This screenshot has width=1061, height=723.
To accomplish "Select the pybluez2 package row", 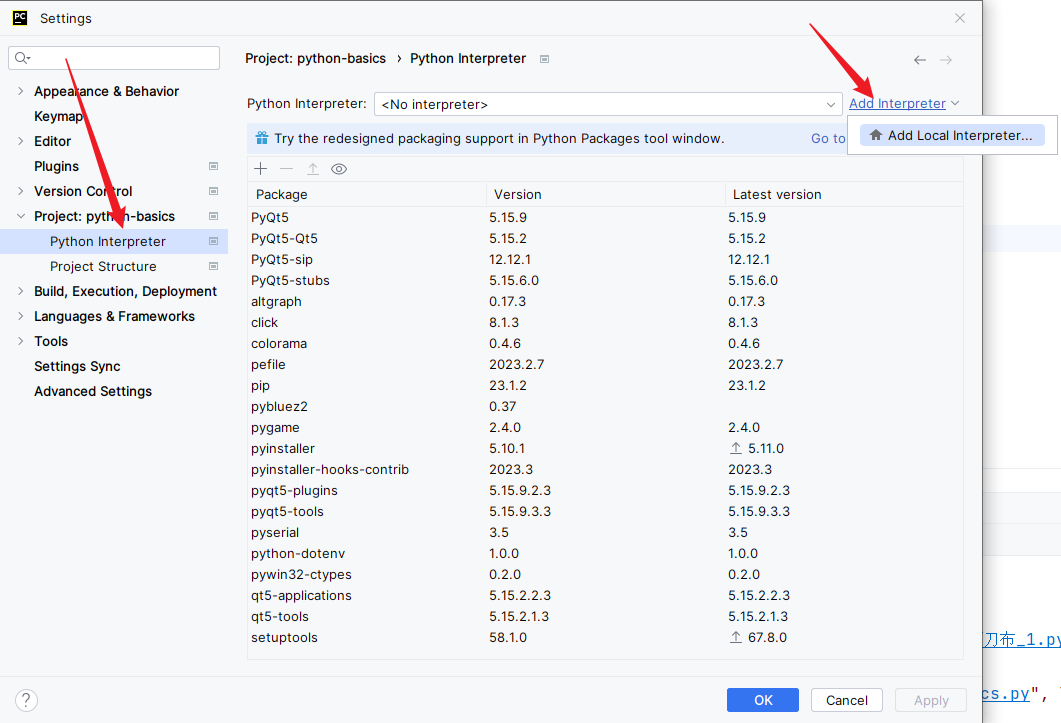I will pyautogui.click(x=605, y=406).
